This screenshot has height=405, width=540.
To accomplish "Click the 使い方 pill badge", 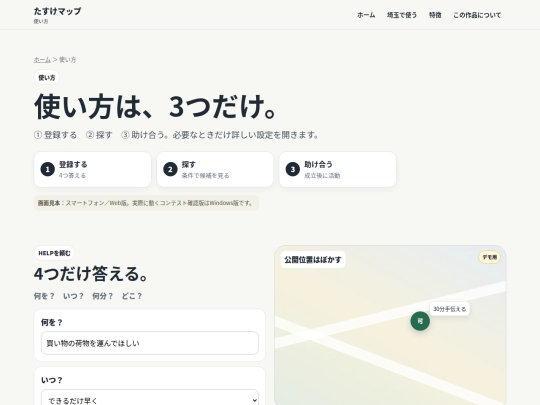I will click(46, 77).
